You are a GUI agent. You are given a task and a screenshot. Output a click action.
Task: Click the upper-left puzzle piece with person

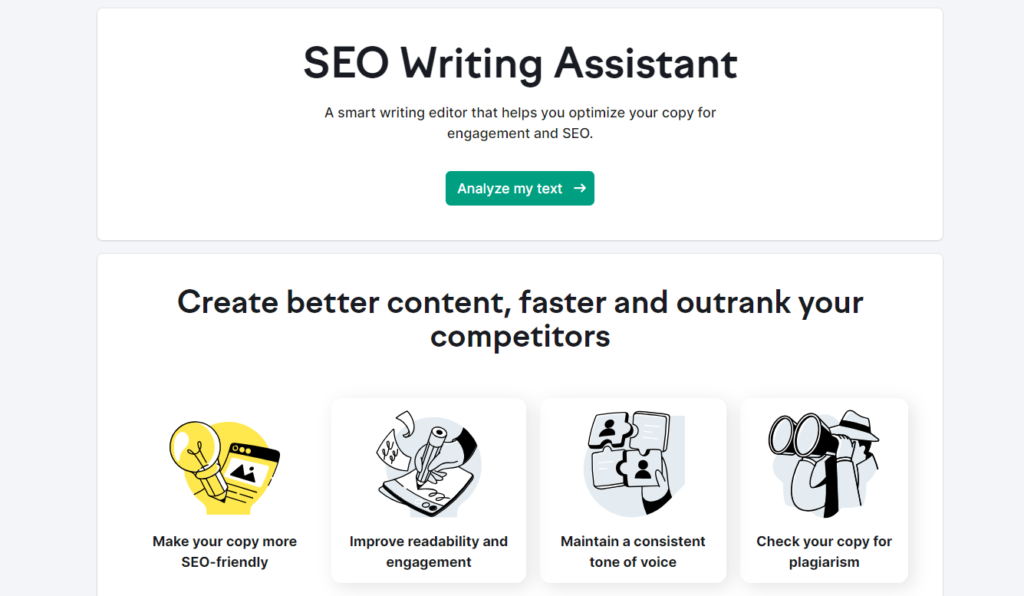coord(608,432)
